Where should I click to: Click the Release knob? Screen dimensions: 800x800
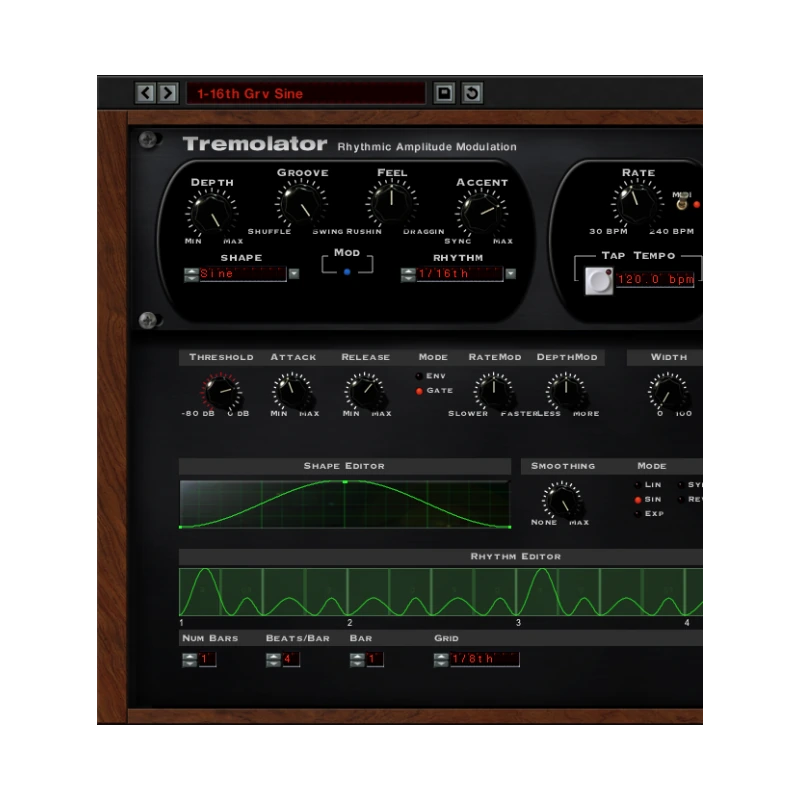coord(364,391)
